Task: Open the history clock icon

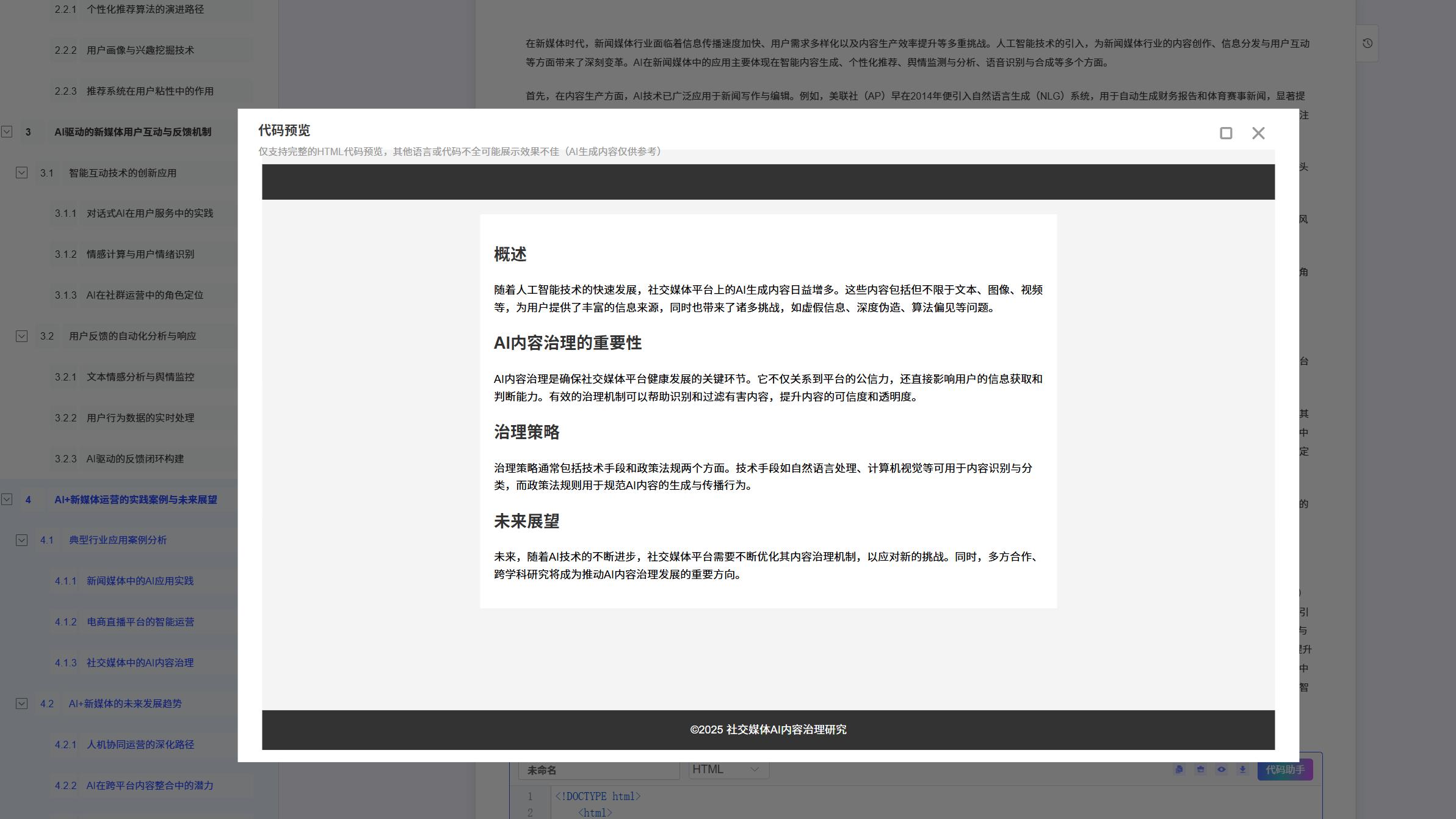Action: pos(1367,43)
